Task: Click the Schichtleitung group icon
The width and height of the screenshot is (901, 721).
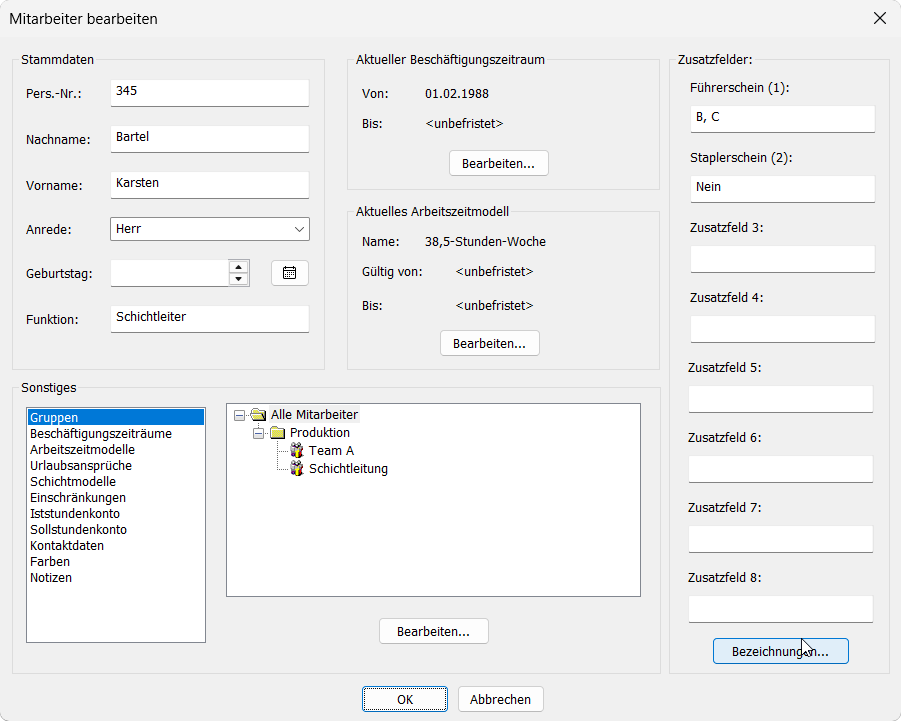Action: [x=297, y=468]
